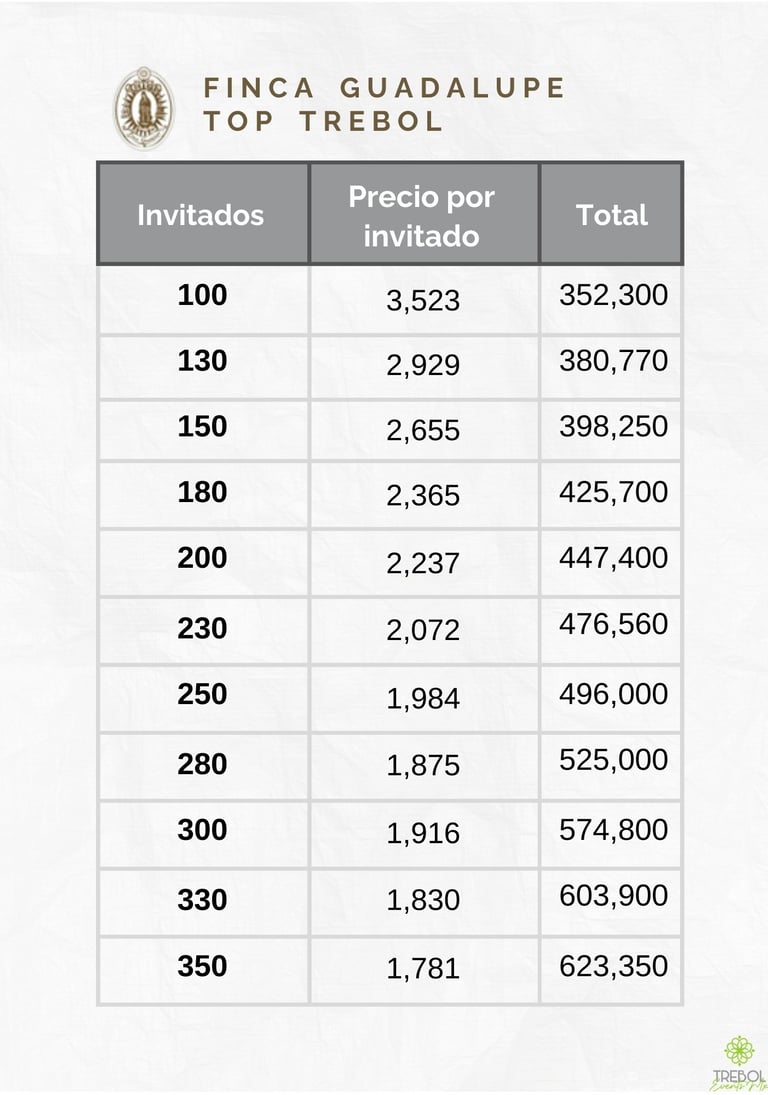Select the 280 guests cell
The width and height of the screenshot is (768, 1095).
coord(202,764)
